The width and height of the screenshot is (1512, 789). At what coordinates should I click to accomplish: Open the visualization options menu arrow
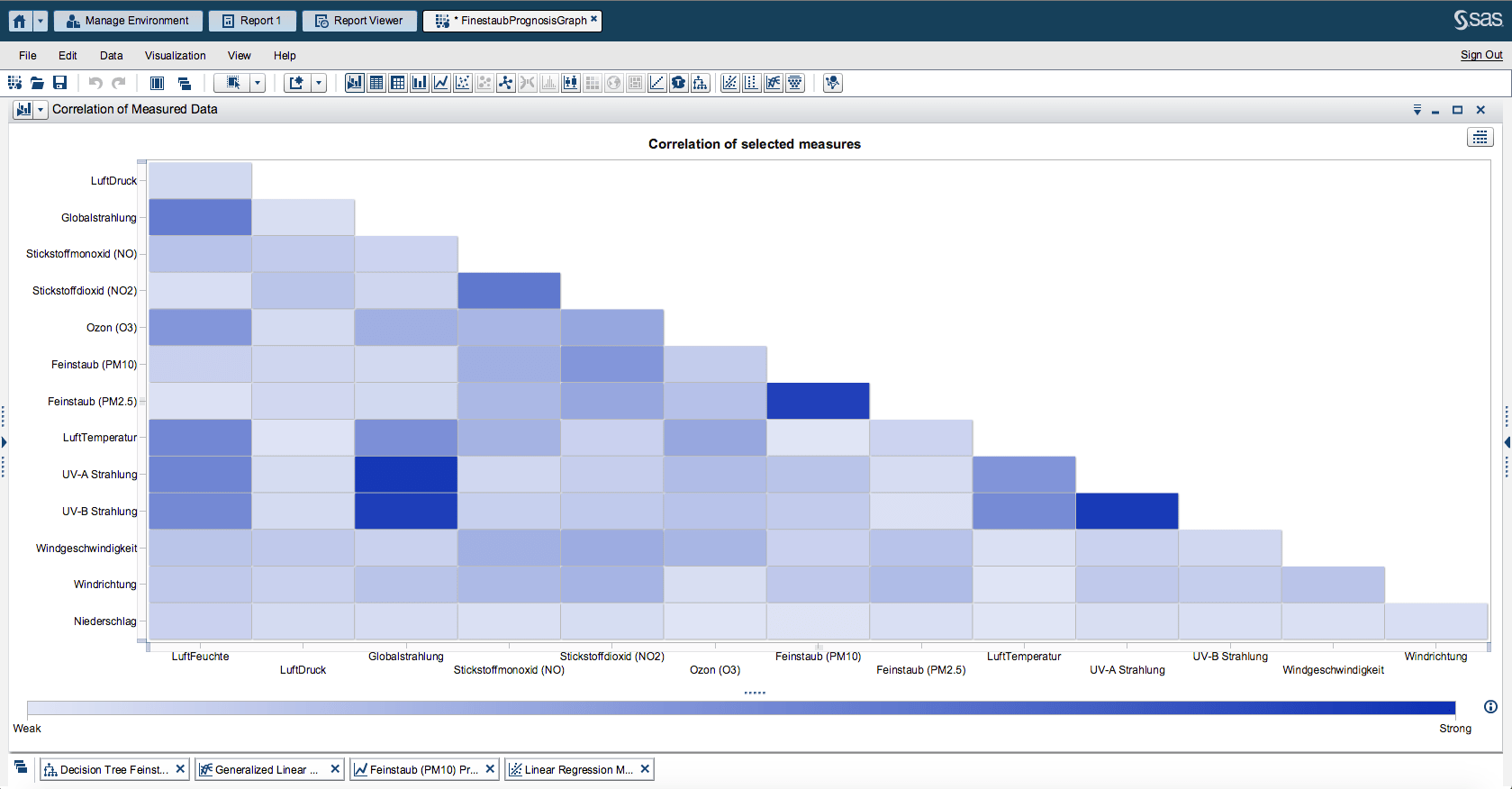[x=1417, y=110]
